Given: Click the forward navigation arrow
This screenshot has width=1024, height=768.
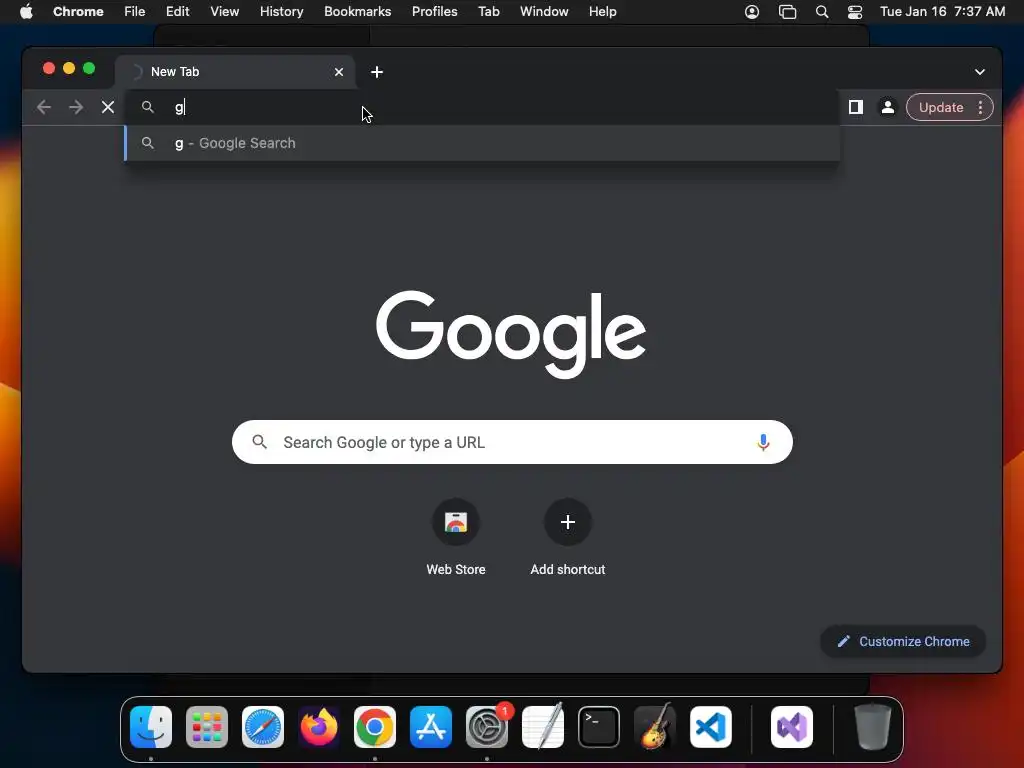Looking at the screenshot, I should coord(76,107).
